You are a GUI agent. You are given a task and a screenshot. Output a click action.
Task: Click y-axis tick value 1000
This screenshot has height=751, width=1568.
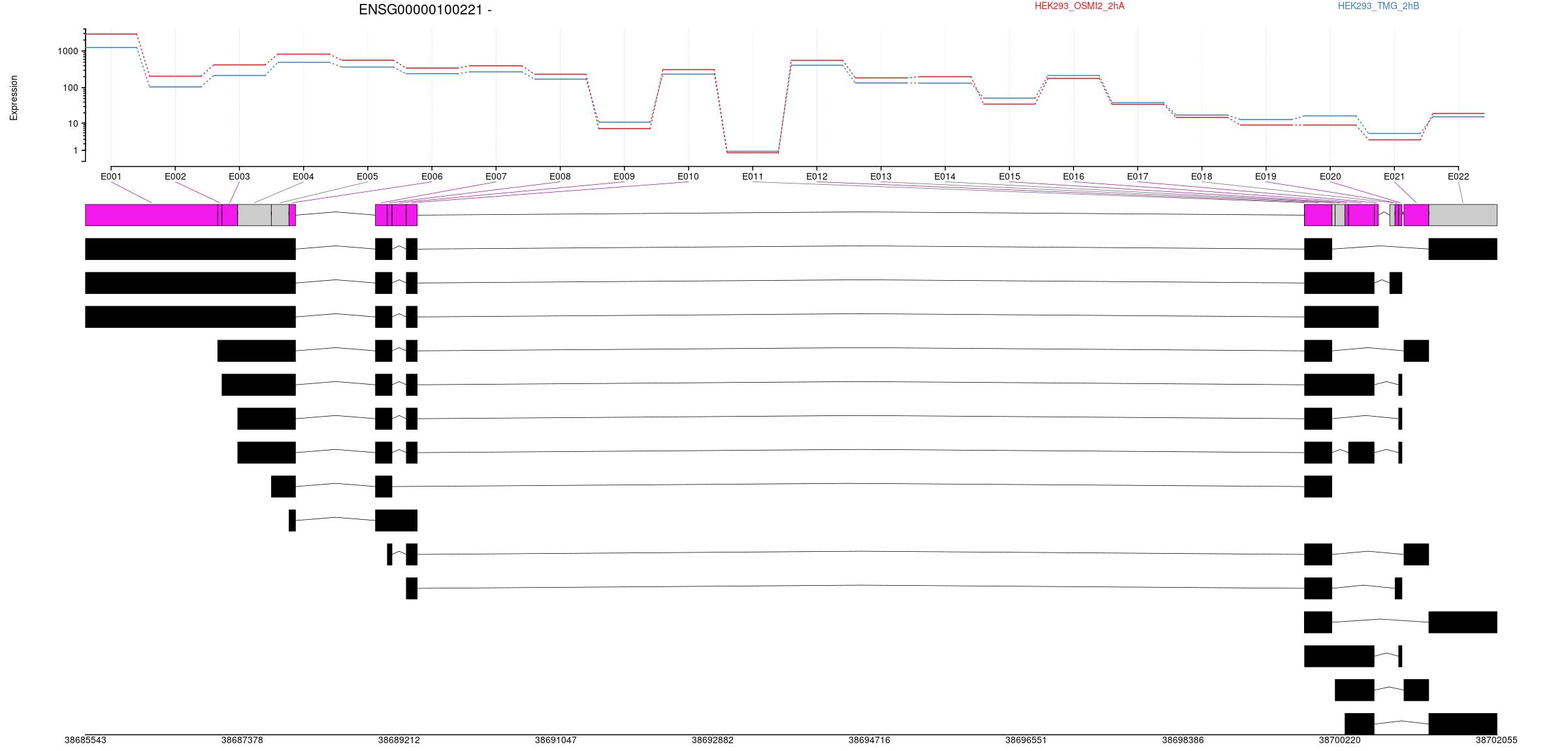pos(67,51)
